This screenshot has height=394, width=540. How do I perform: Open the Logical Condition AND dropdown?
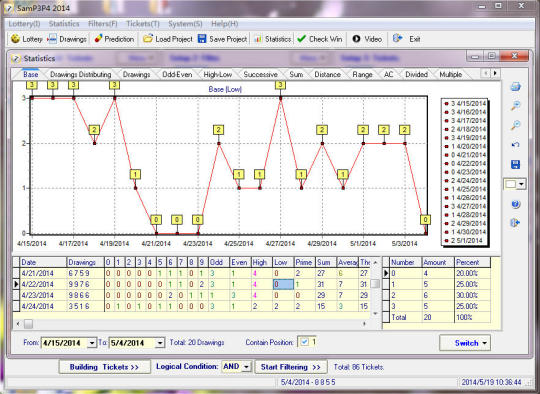246,367
